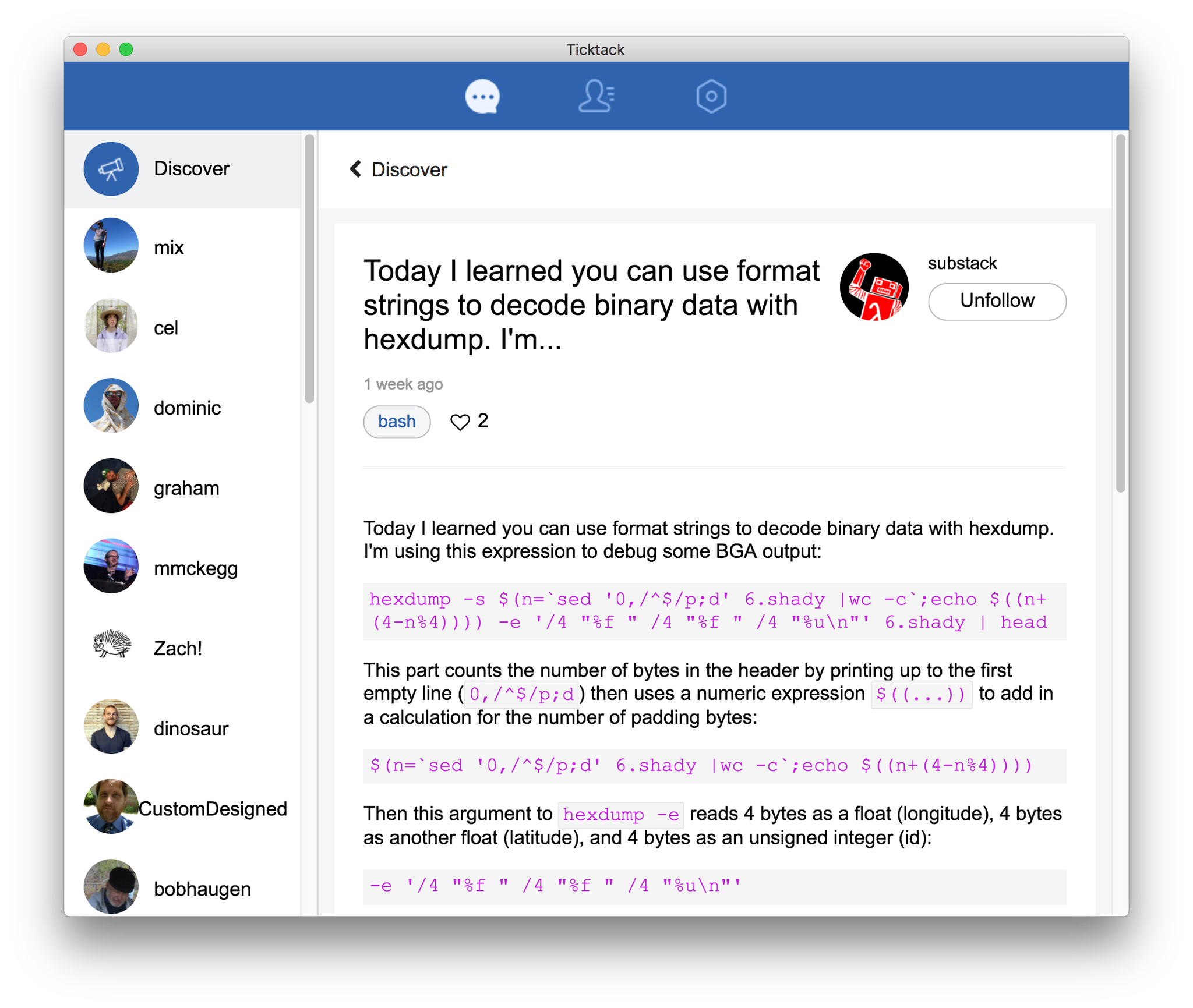Click the sidebar scrollbar thumb
The height and width of the screenshot is (1008, 1193).
coord(309,268)
